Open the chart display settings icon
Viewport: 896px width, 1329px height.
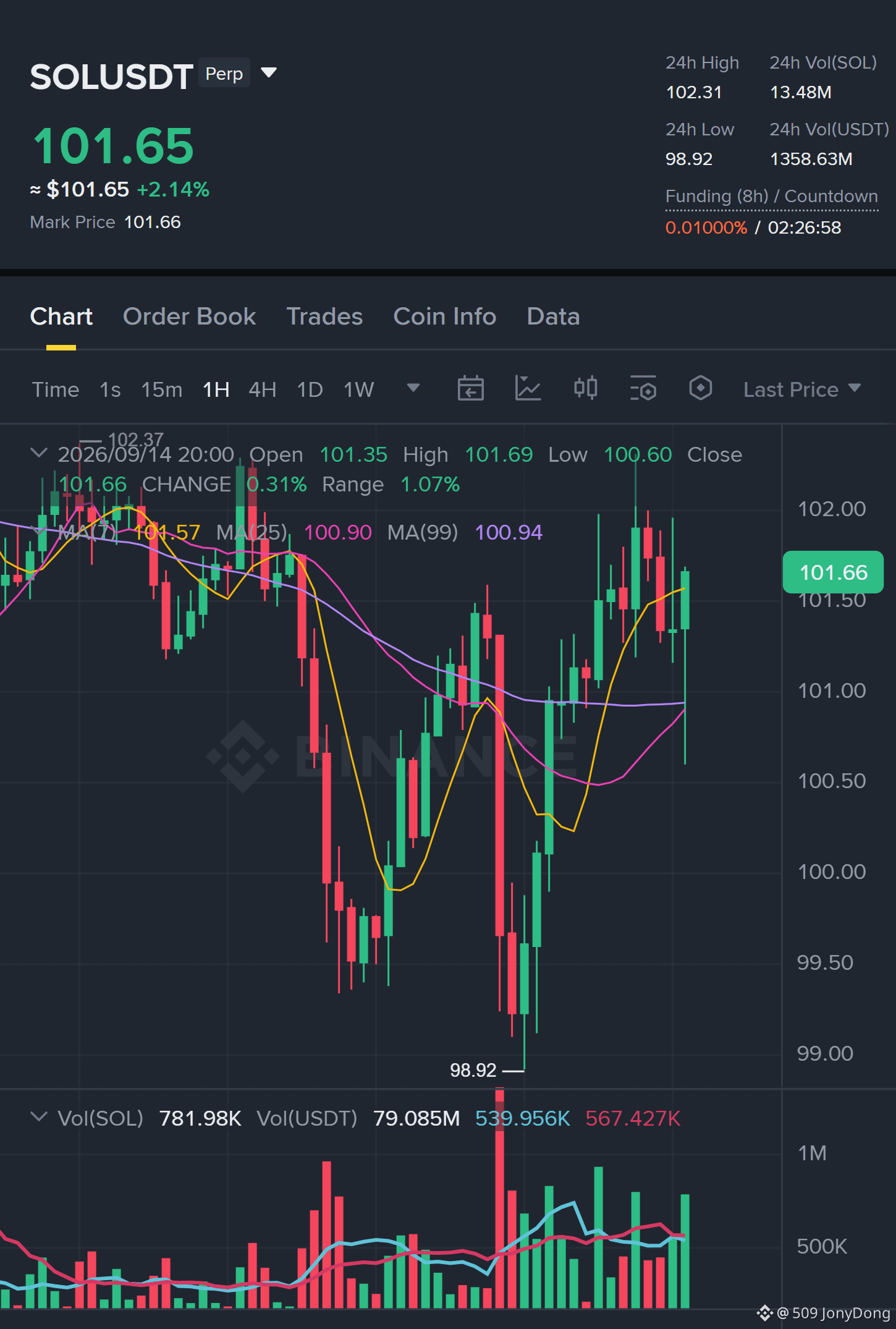[643, 389]
